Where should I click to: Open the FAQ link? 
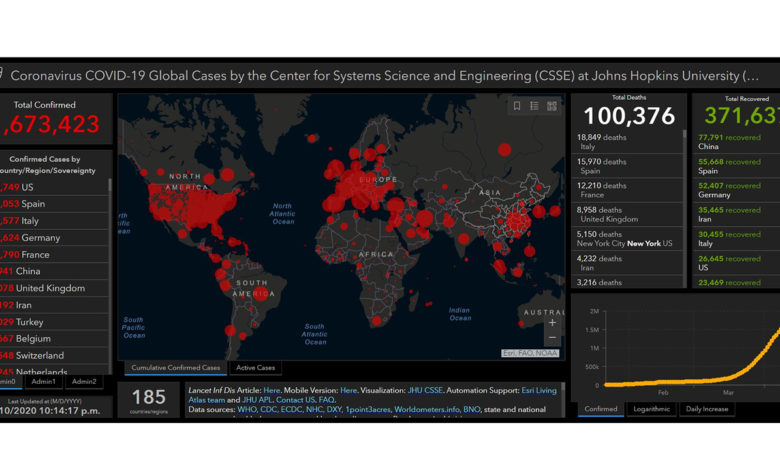click(x=326, y=400)
